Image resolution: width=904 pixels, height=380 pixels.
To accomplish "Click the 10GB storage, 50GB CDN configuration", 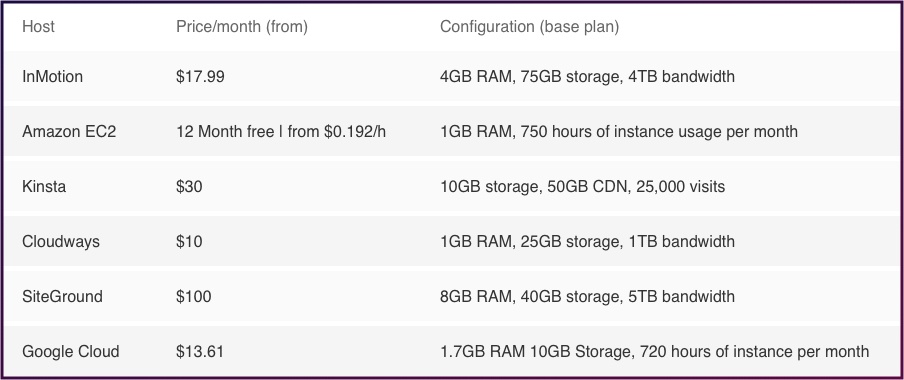I will pos(582,186).
